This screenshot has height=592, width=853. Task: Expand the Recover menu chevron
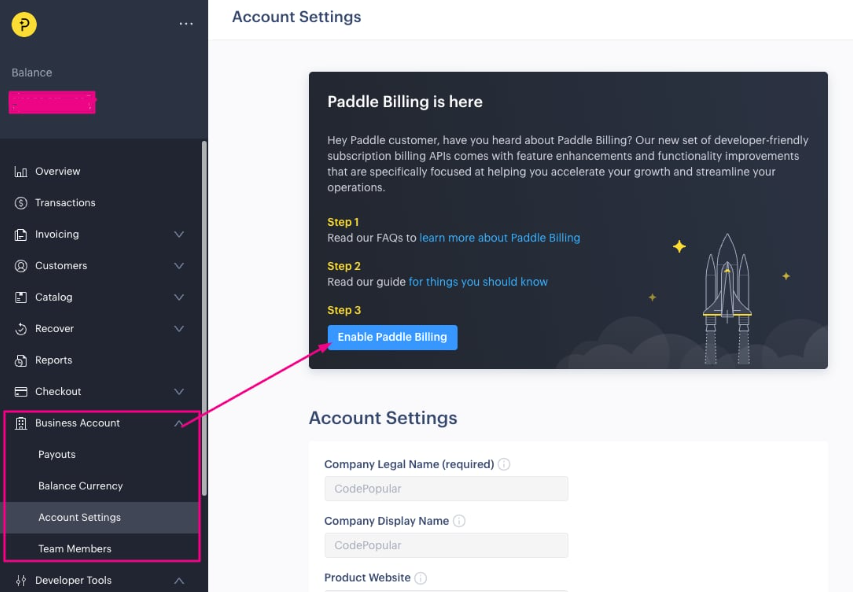(179, 329)
